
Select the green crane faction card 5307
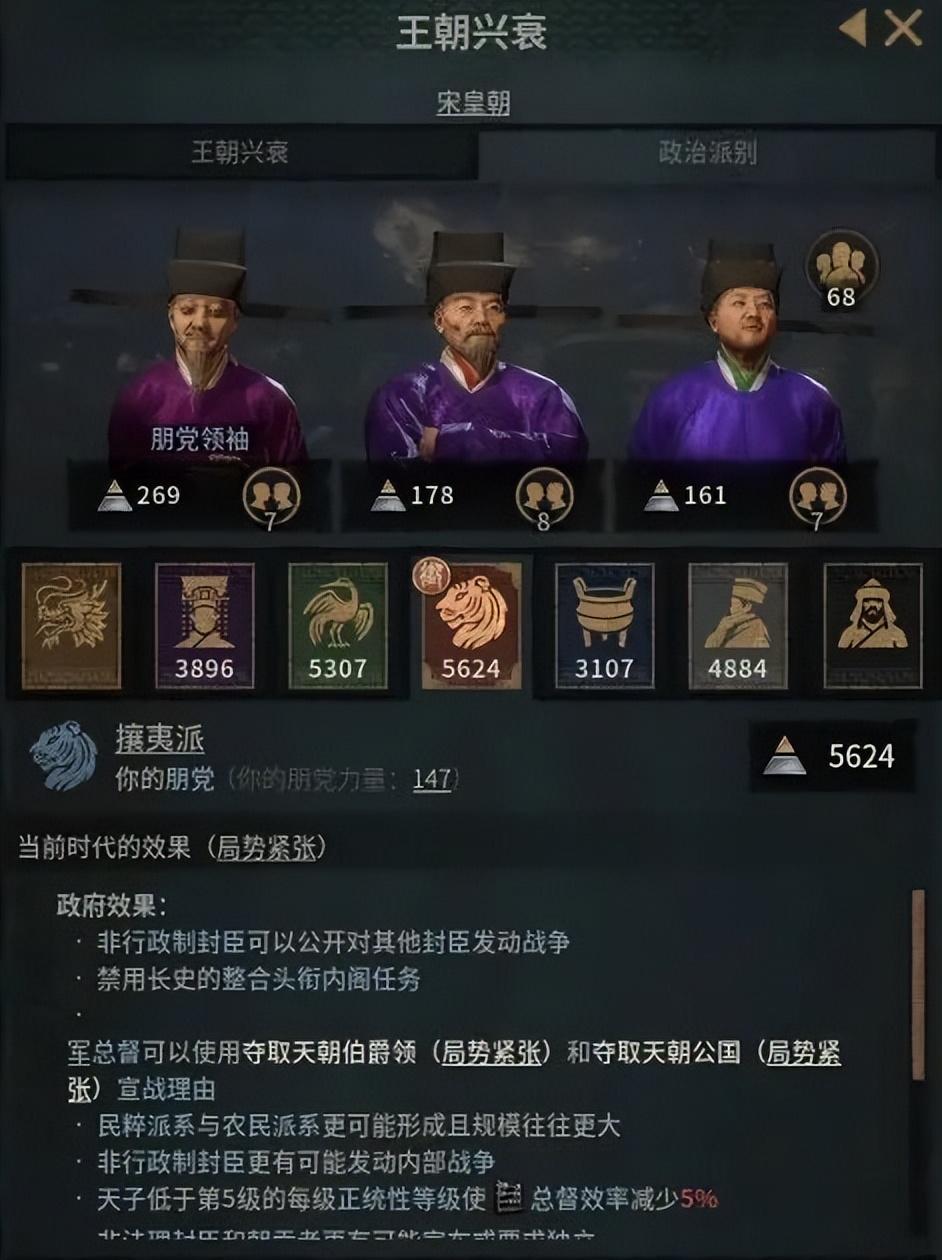(338, 626)
